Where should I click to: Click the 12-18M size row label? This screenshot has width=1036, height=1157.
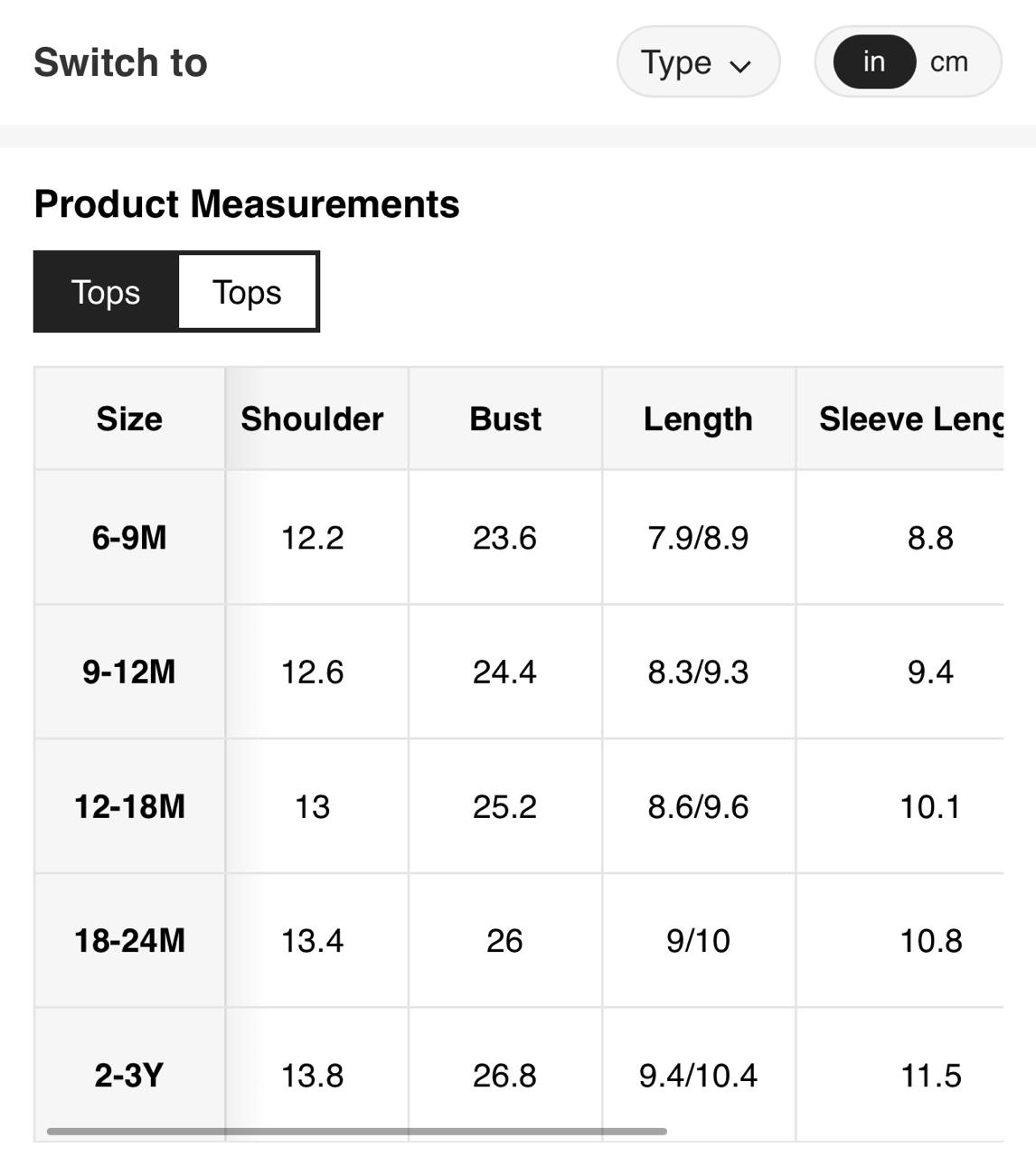click(129, 806)
